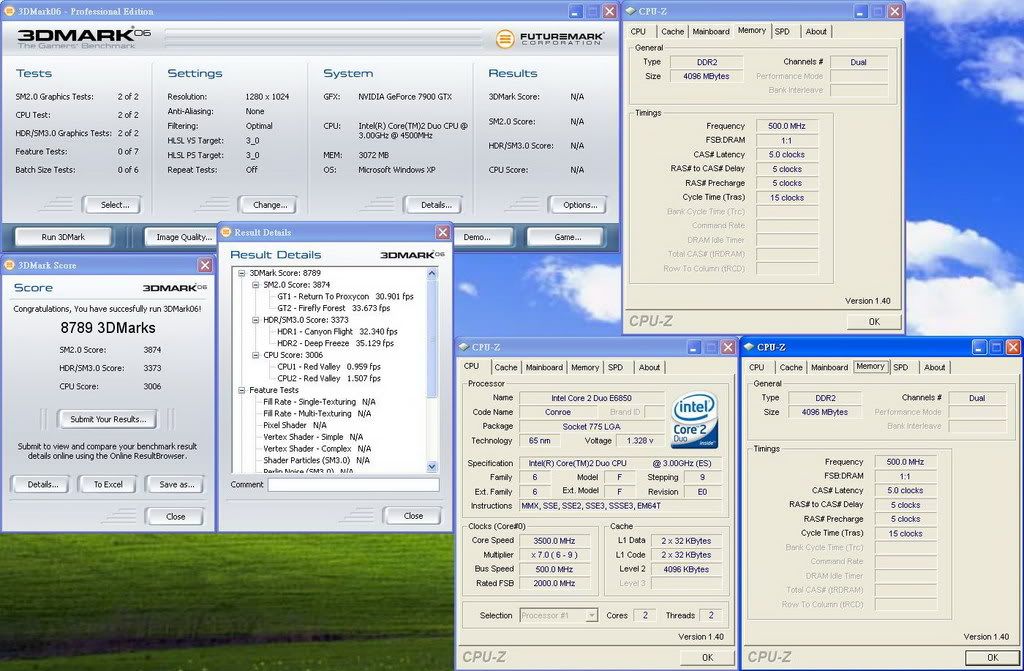Click OK in the CPU-Z processor window
The height and width of the screenshot is (671, 1024).
pos(707,657)
